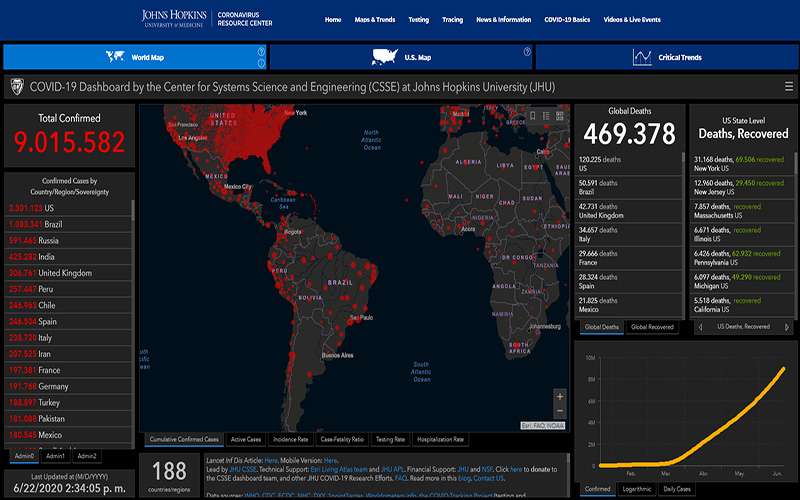
Task: Show previous US state level panel
Action: pos(700,326)
